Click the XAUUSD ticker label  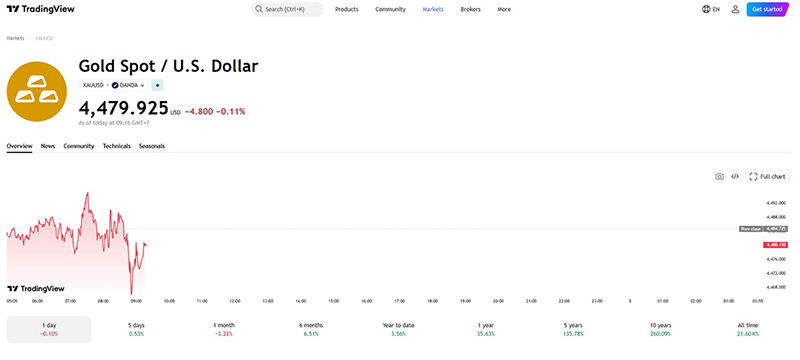click(x=93, y=85)
